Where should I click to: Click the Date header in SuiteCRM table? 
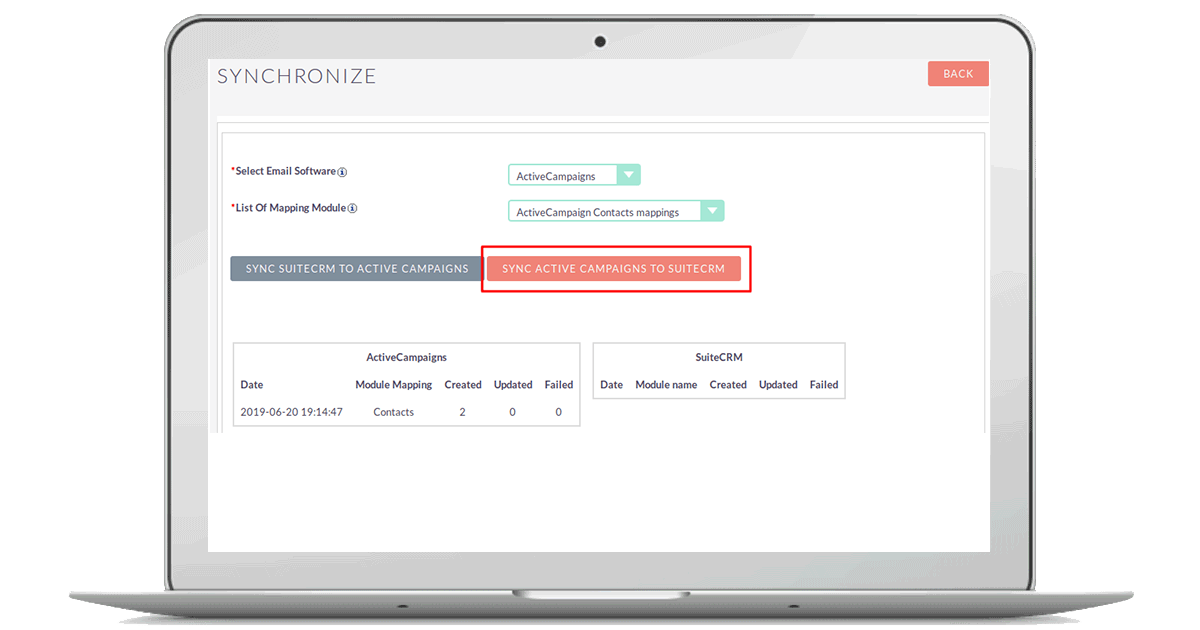(612, 385)
